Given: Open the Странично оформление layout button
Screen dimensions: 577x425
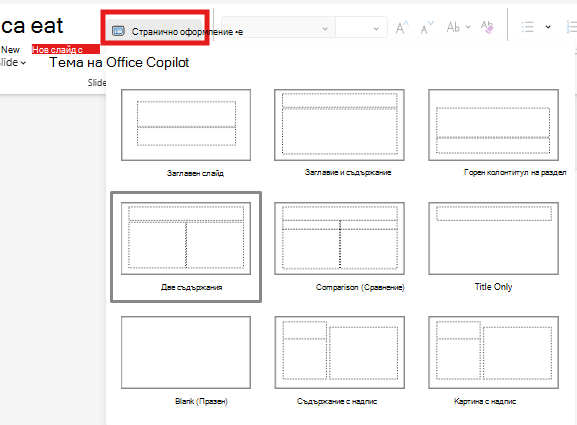Looking at the screenshot, I should pos(155,31).
